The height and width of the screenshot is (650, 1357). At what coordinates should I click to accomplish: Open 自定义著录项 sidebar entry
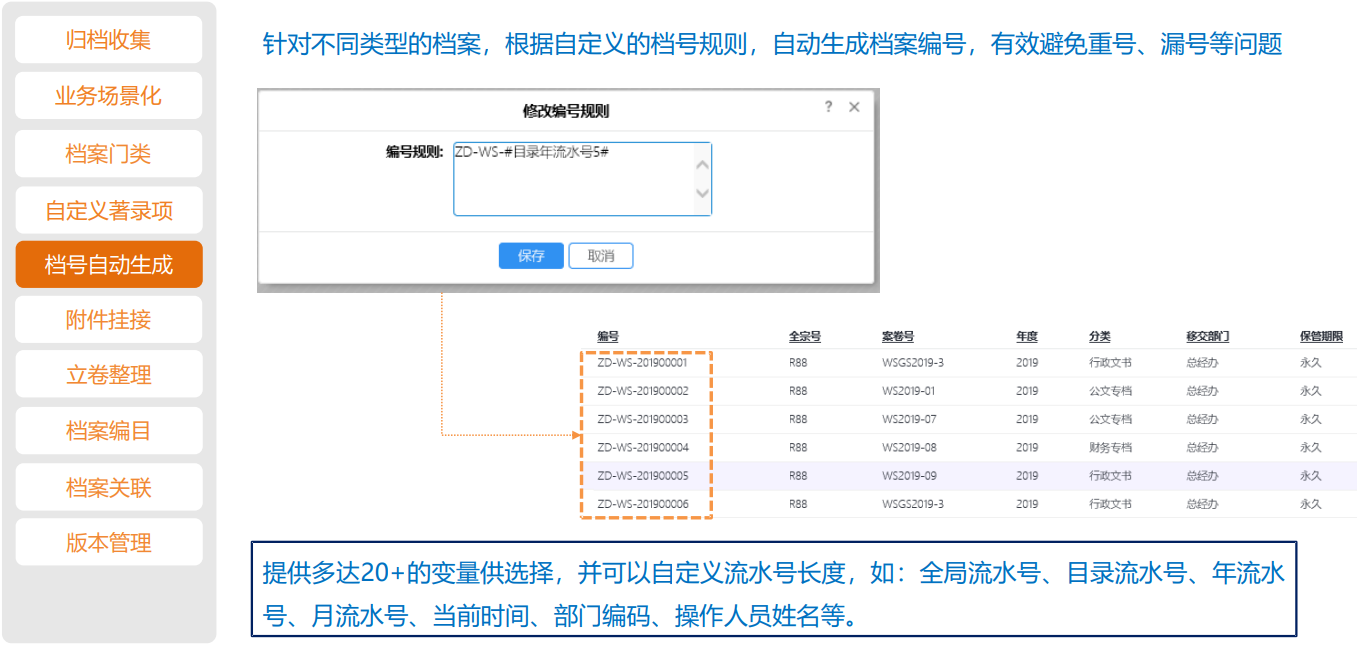(109, 210)
